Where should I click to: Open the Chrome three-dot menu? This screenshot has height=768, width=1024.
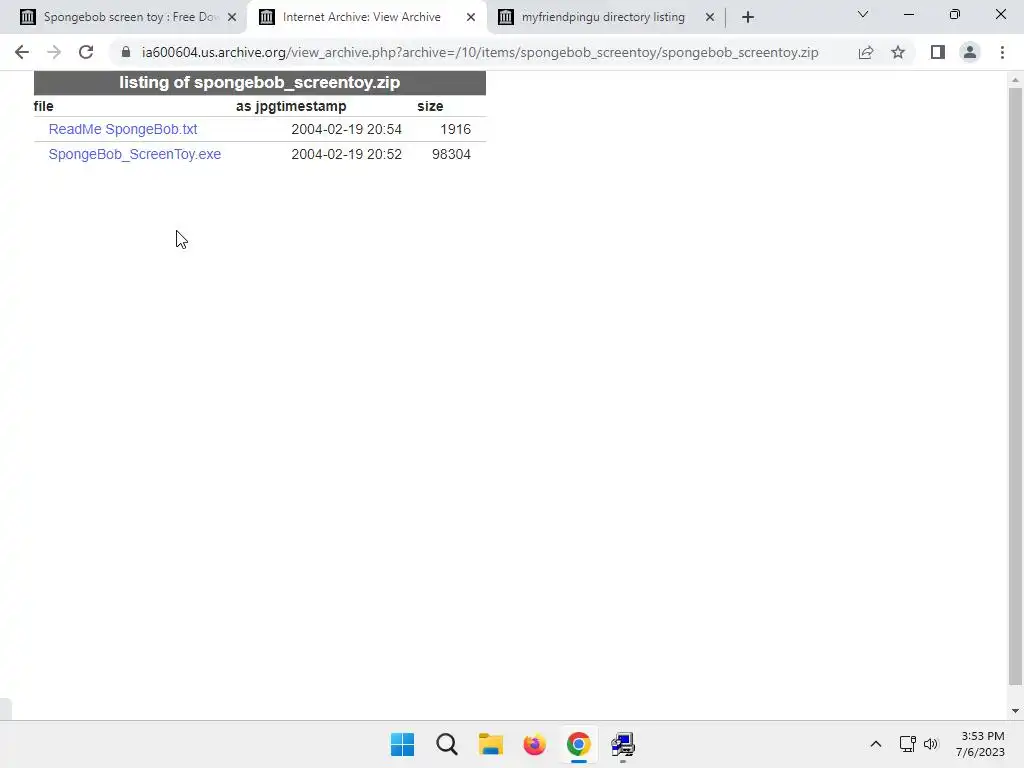[1002, 52]
